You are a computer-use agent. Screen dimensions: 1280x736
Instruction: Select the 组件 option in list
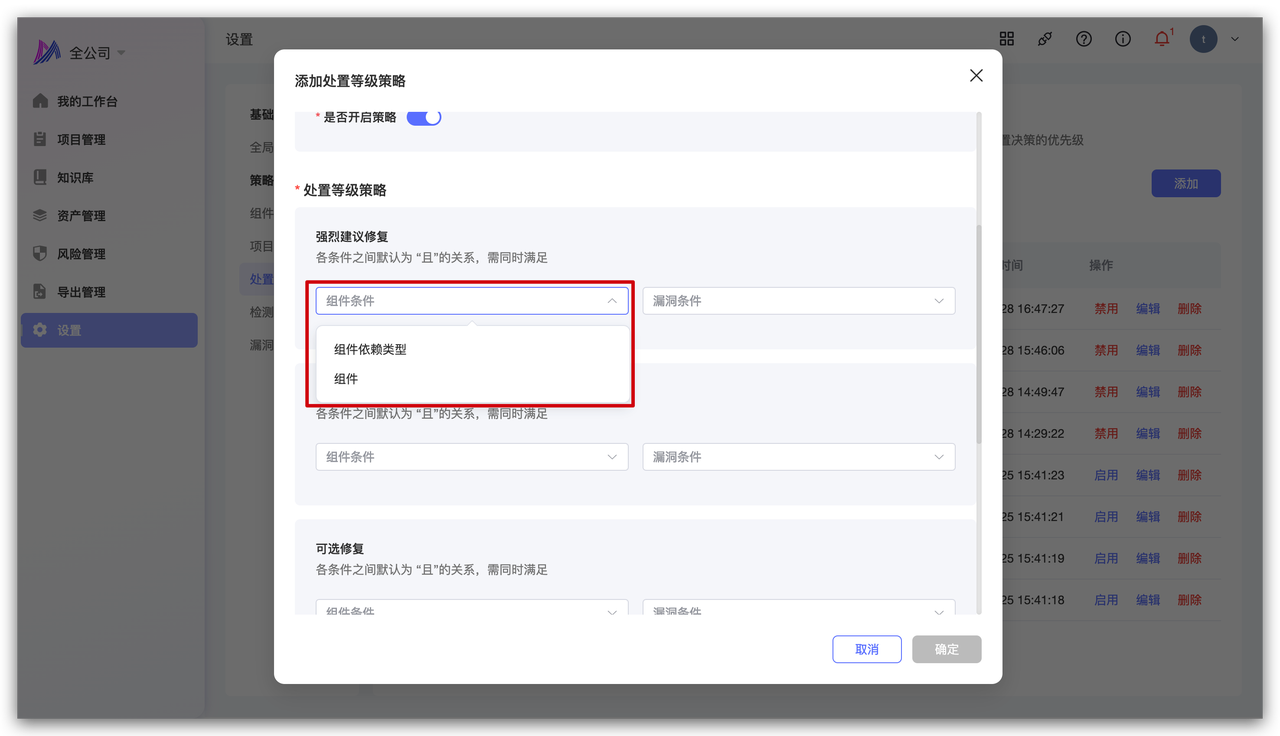coord(346,379)
